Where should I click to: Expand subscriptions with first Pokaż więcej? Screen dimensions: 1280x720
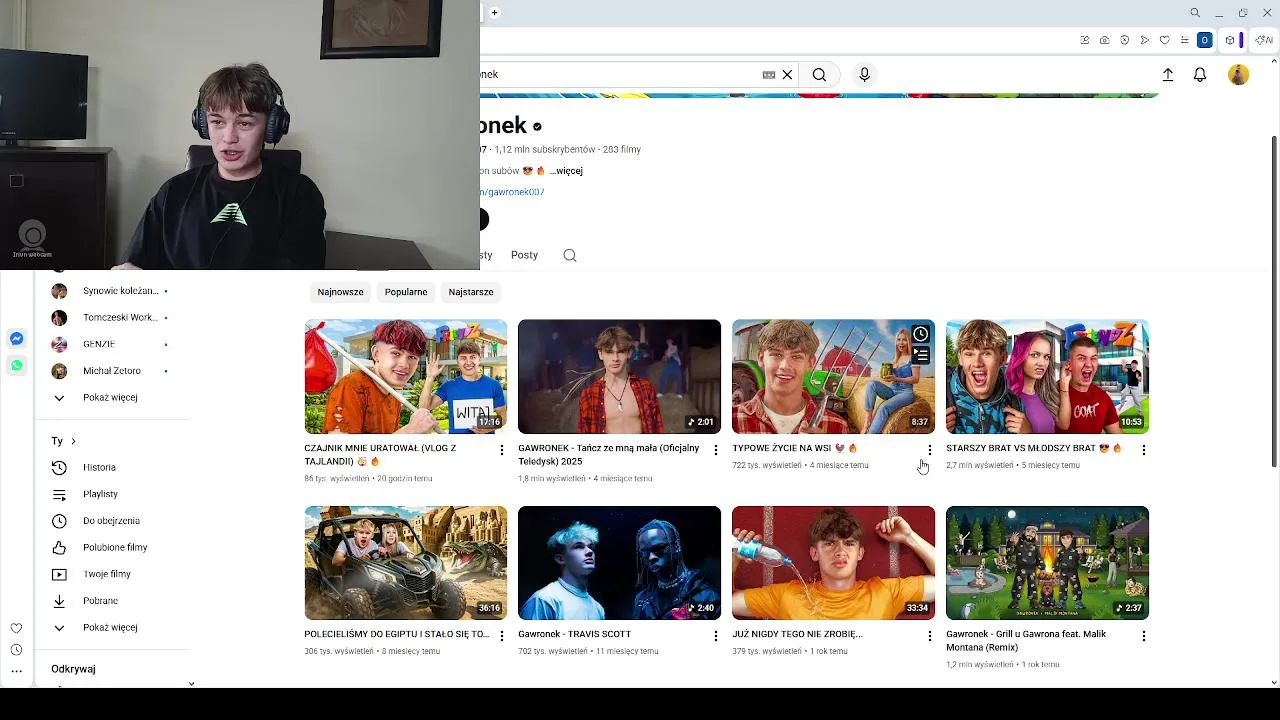click(x=110, y=398)
